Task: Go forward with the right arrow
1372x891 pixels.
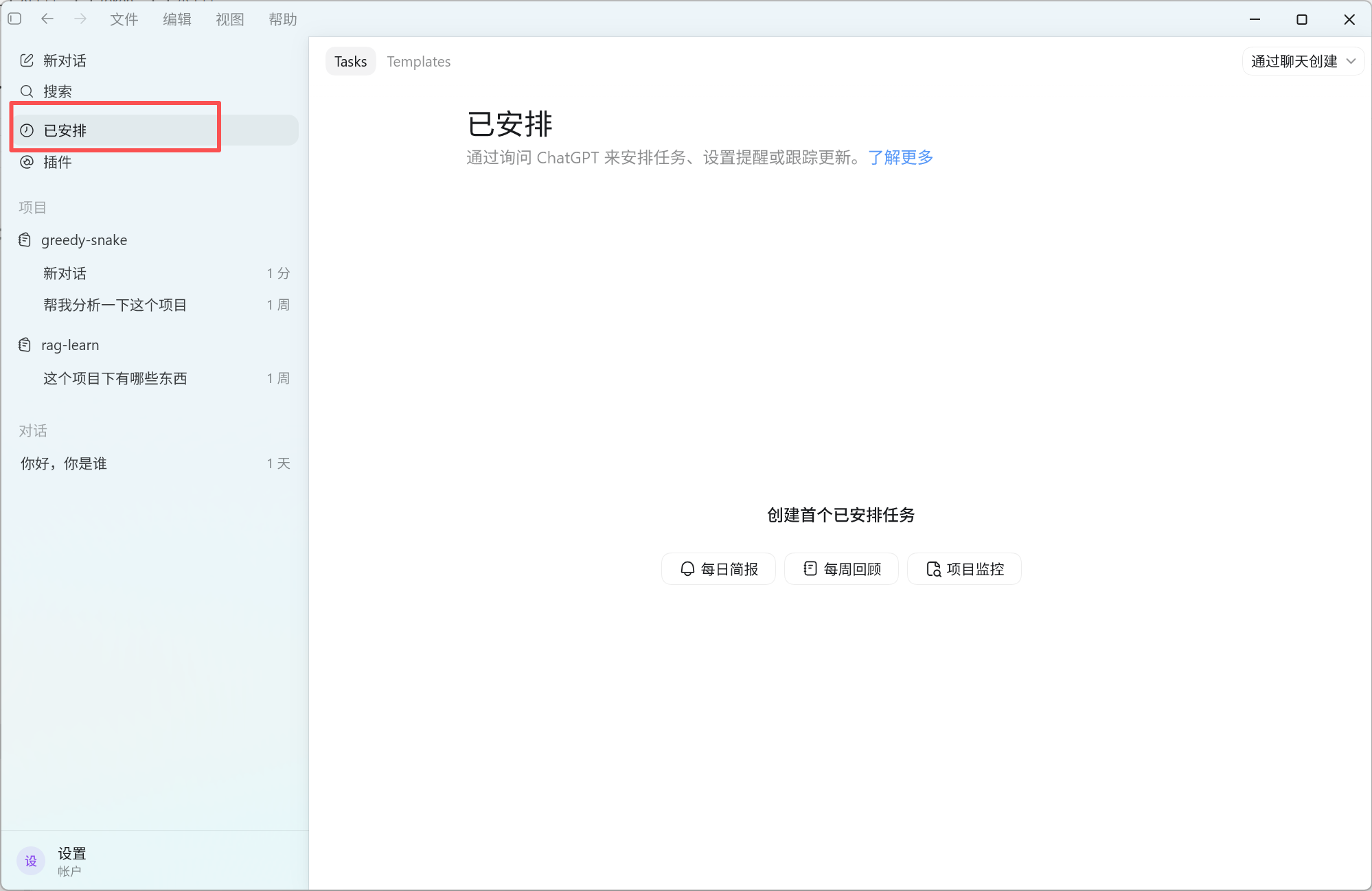Action: pos(80,19)
